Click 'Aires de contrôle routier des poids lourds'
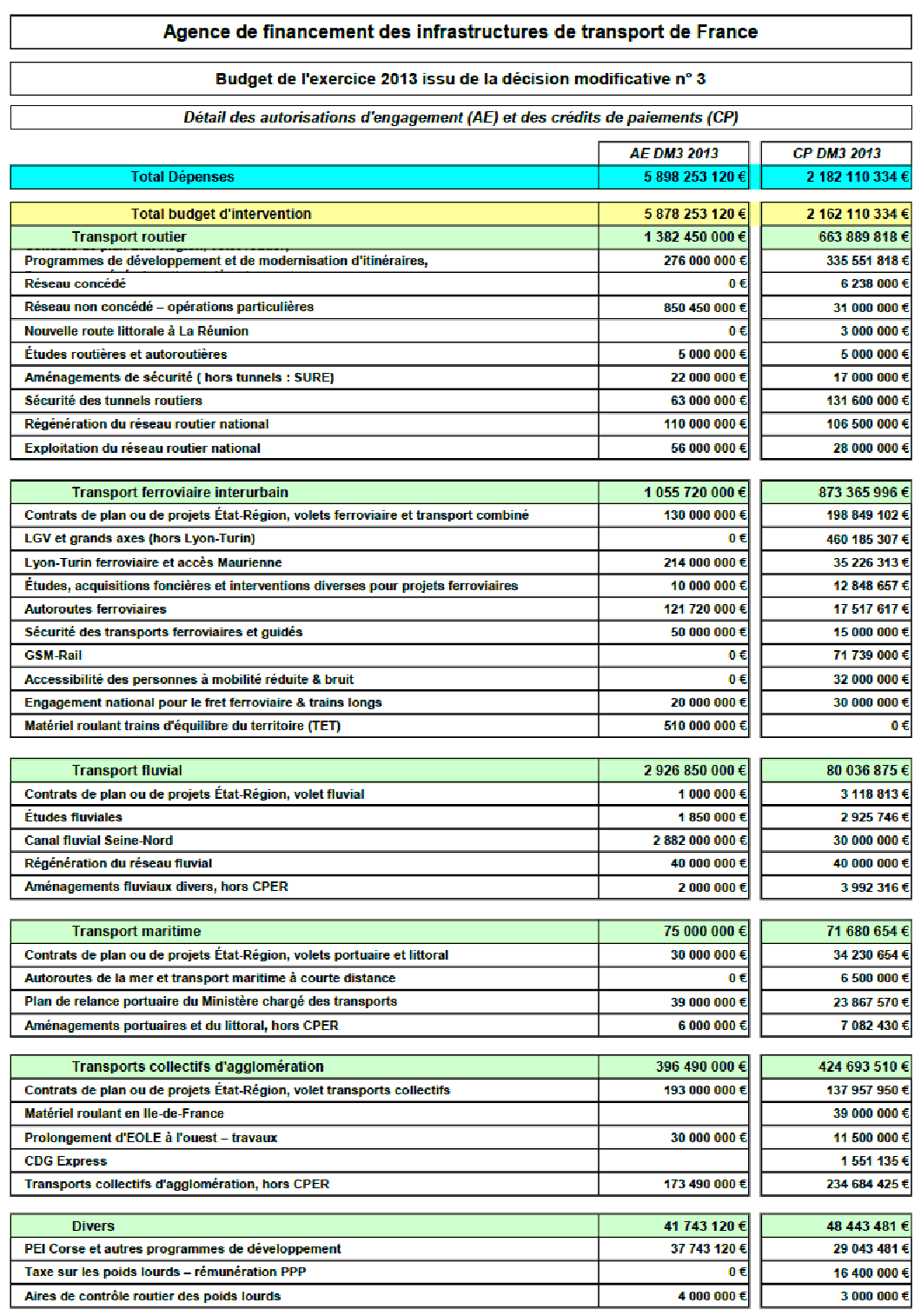921x1316 pixels. [x=152, y=1296]
